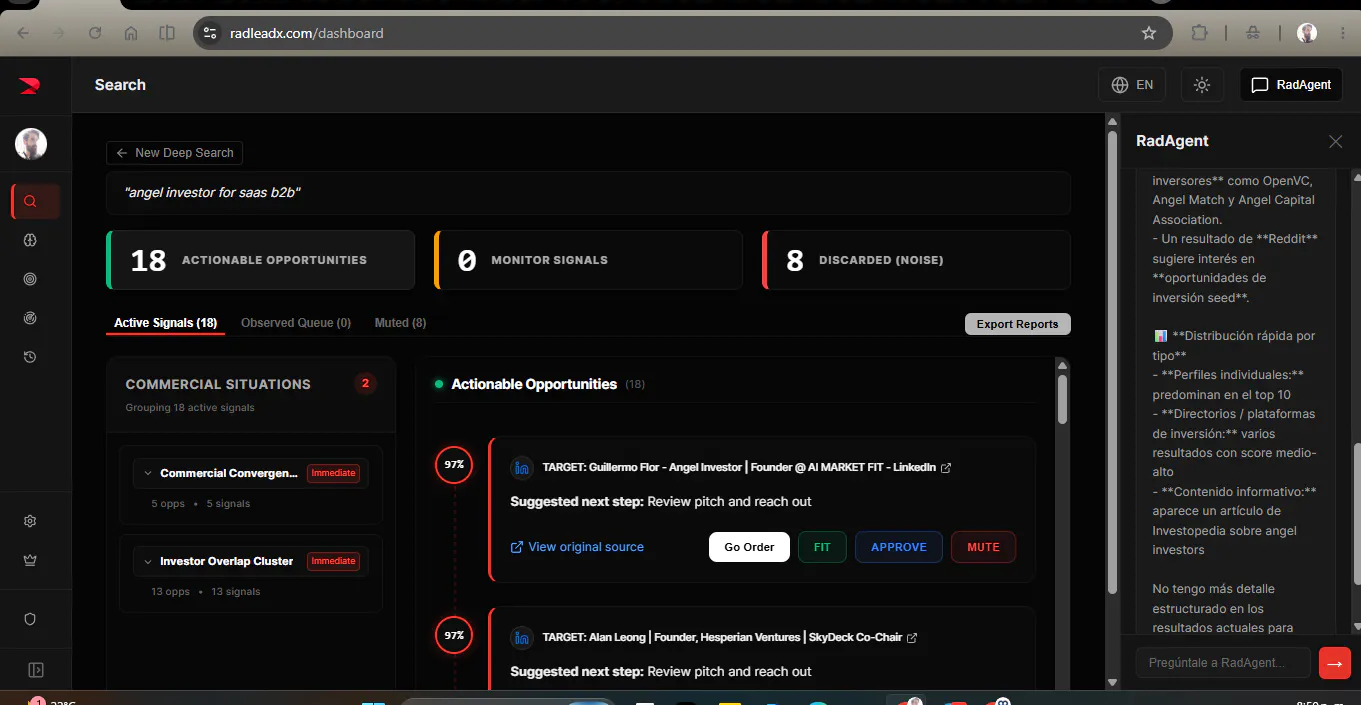
Task: Switch to the Muted (8) tab
Action: (400, 323)
